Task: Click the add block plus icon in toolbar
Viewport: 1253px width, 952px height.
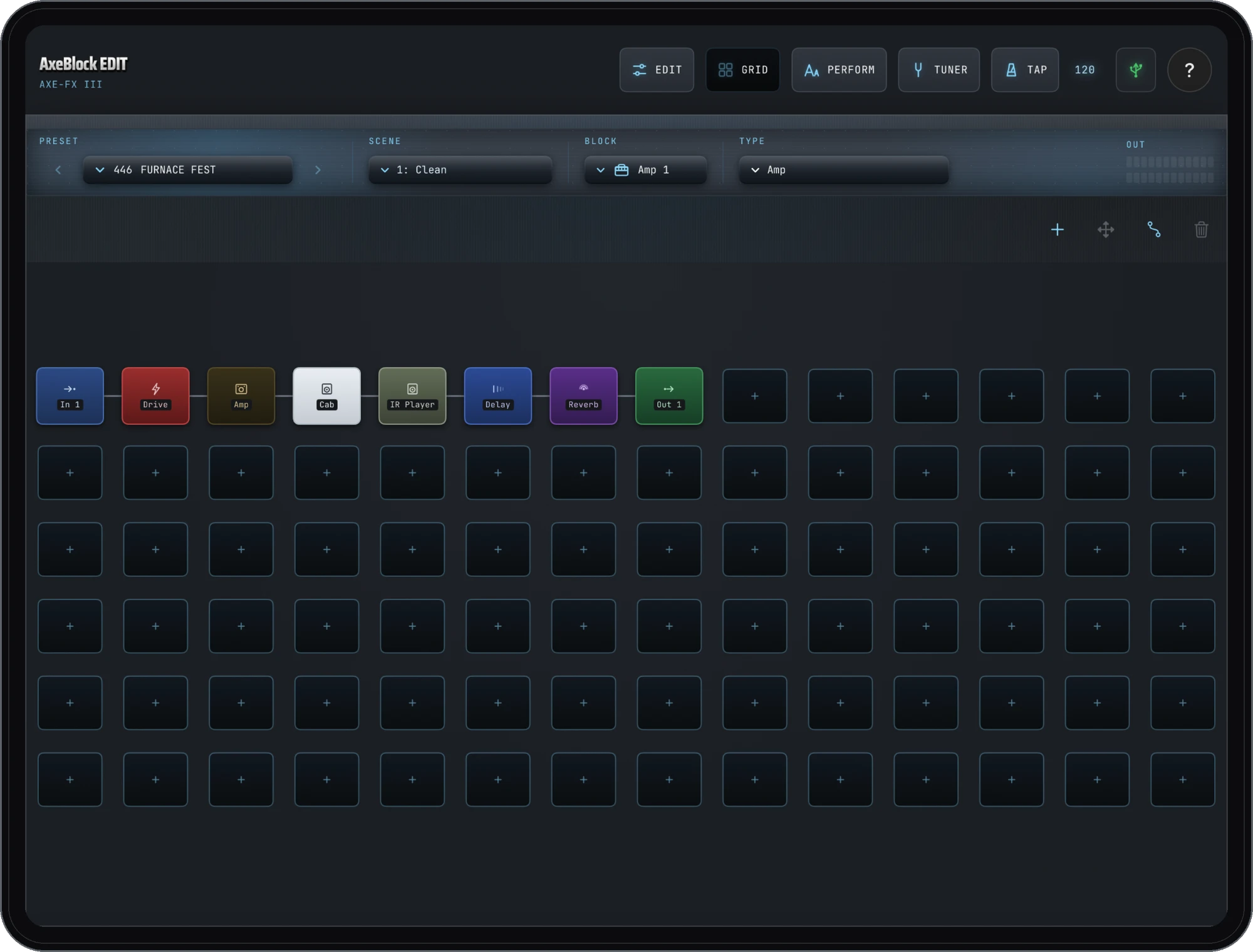Action: [1058, 230]
